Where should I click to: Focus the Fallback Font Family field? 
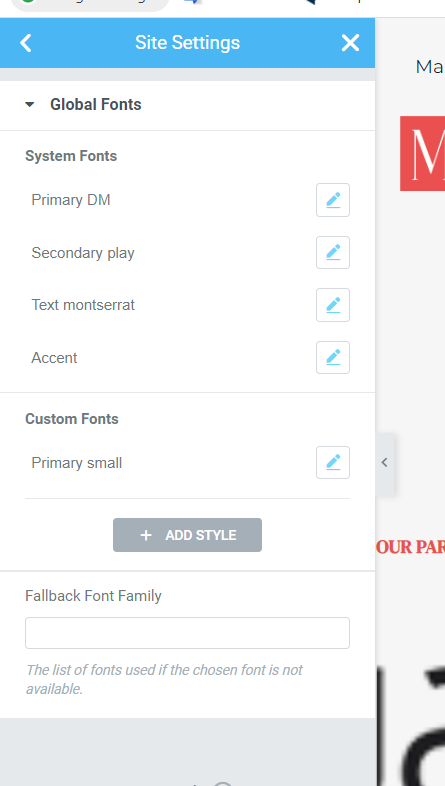pyautogui.click(x=187, y=633)
